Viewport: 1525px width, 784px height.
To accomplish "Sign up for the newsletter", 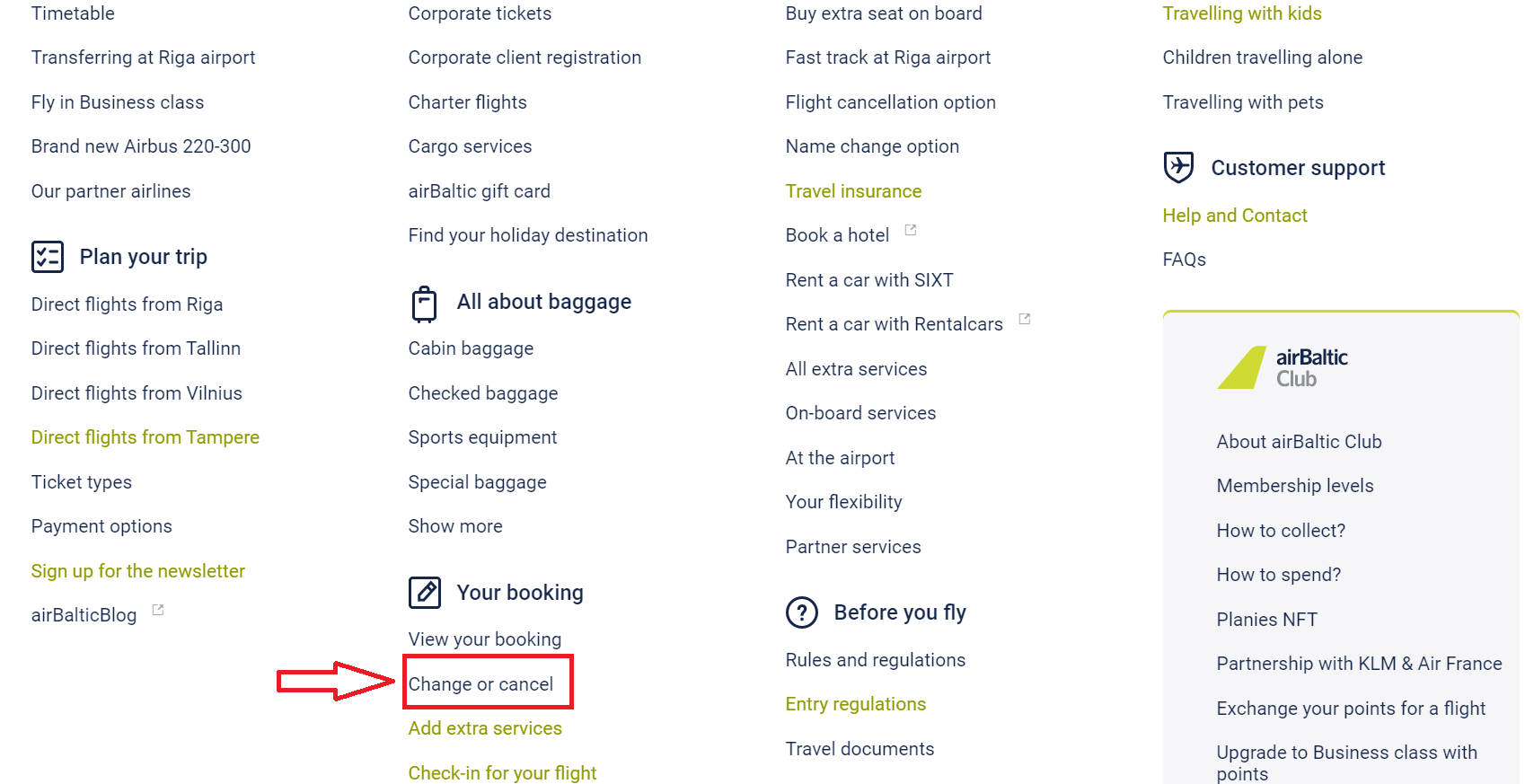I will coord(138,571).
